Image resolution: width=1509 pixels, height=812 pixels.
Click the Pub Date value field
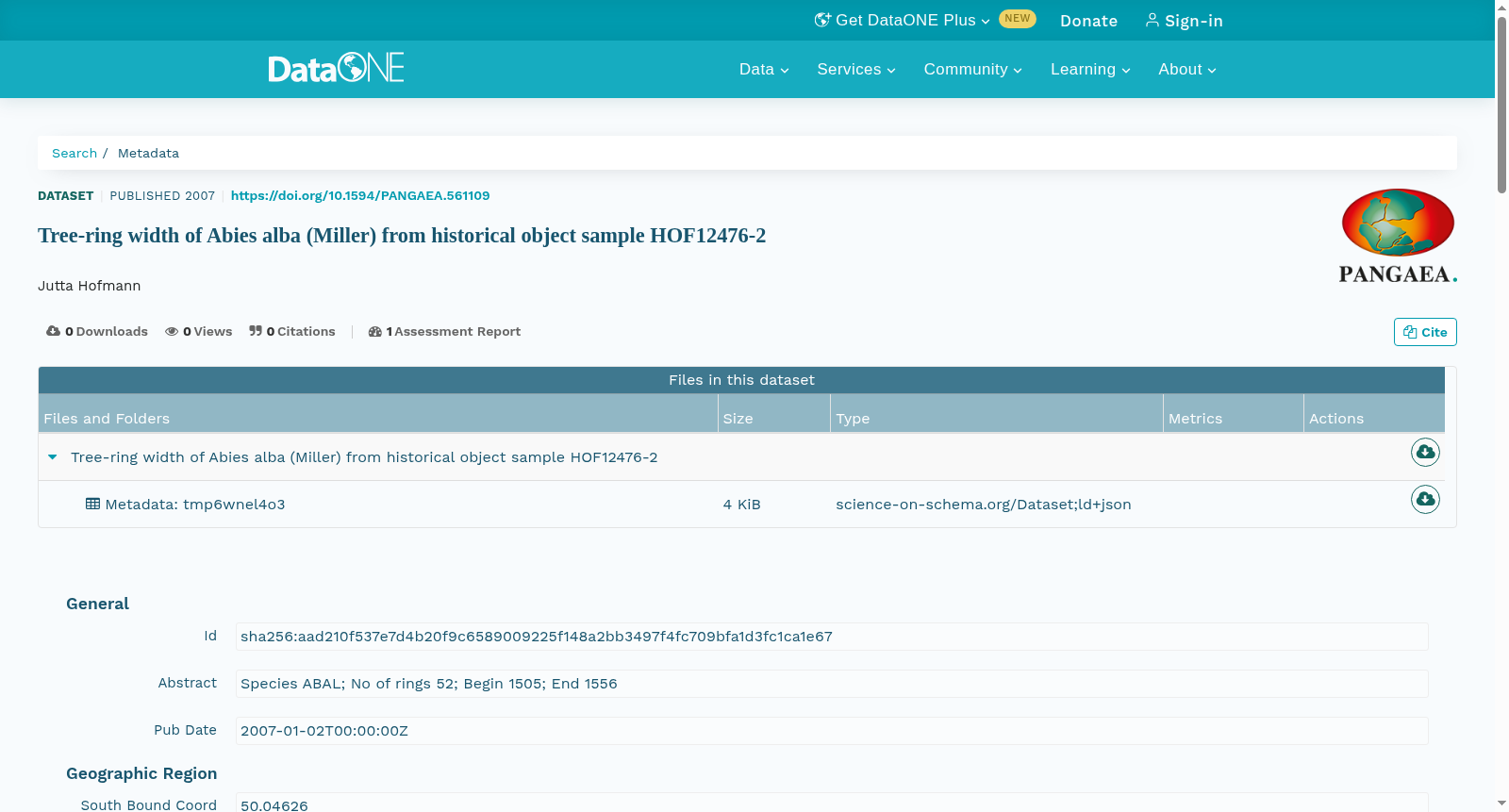832,731
